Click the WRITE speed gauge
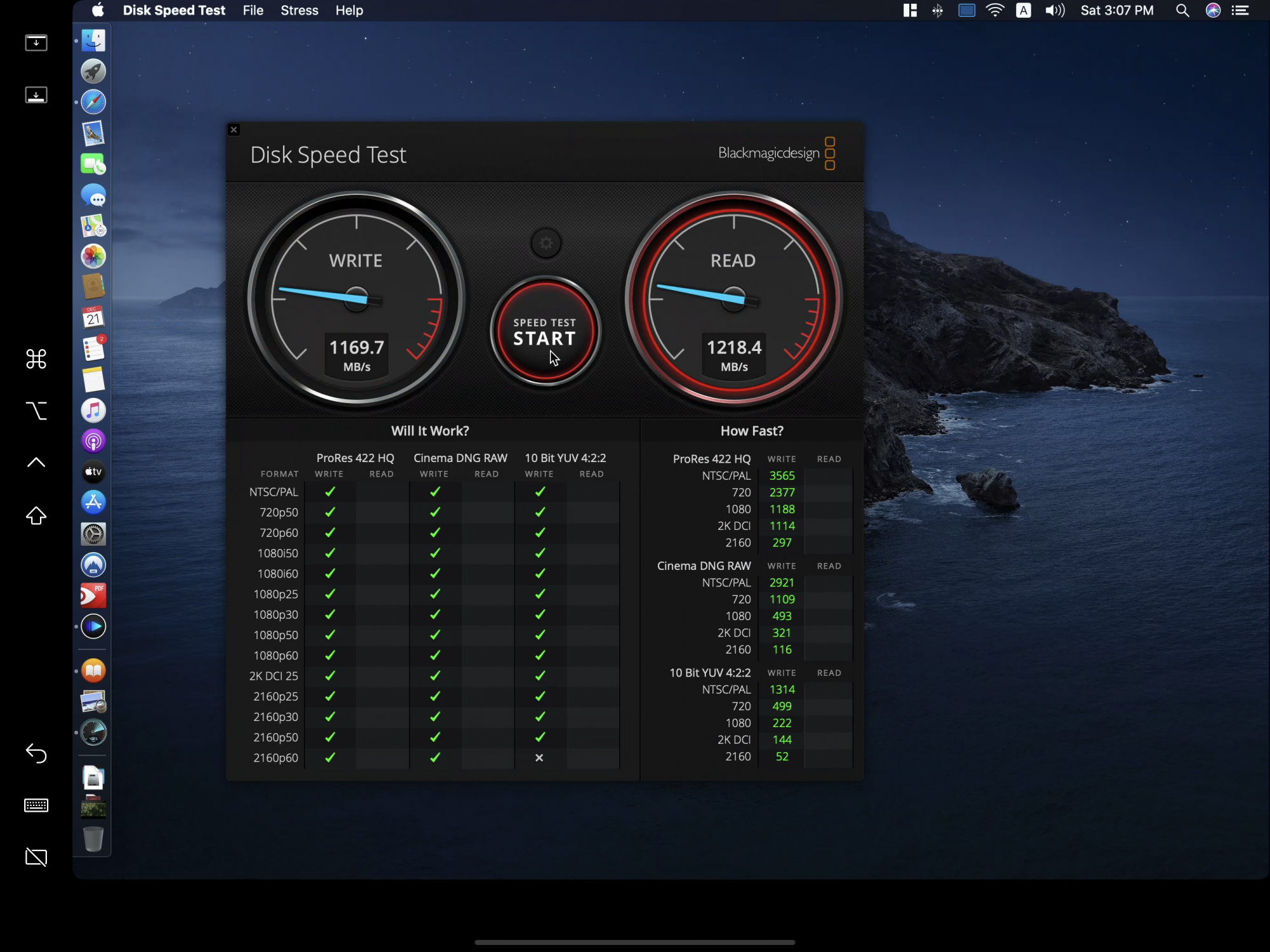Viewport: 1270px width, 952px height. pos(356,298)
